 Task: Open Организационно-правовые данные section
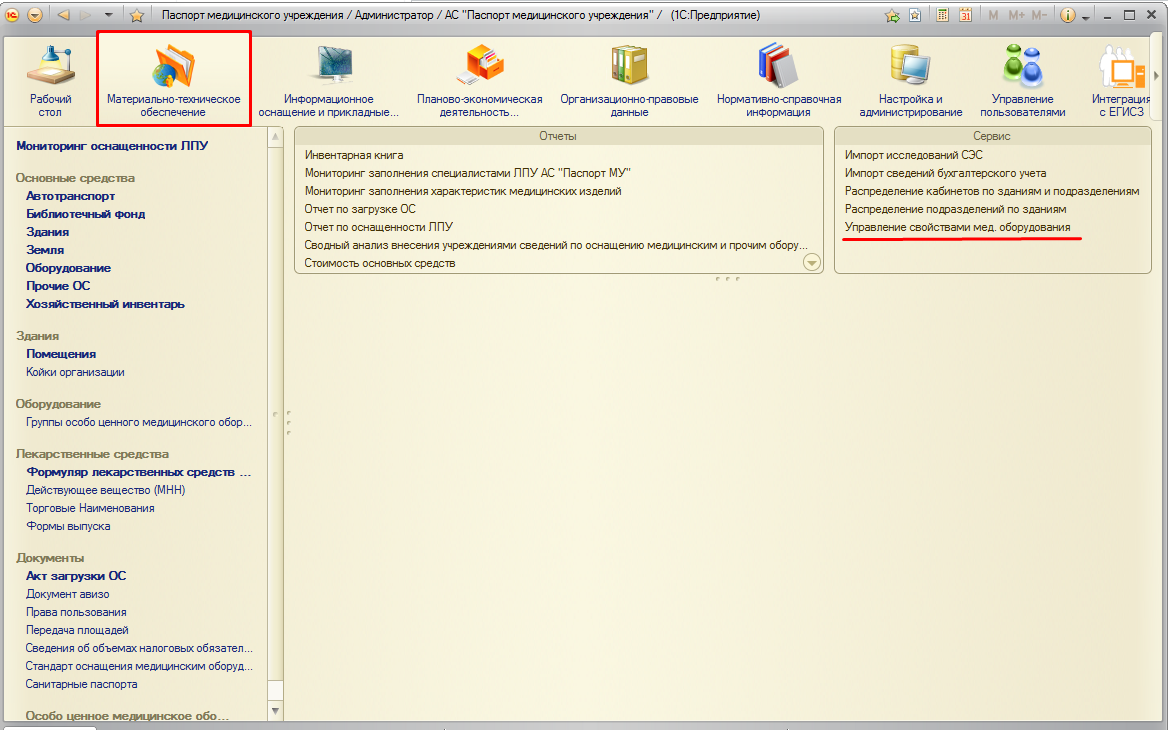(x=629, y=78)
